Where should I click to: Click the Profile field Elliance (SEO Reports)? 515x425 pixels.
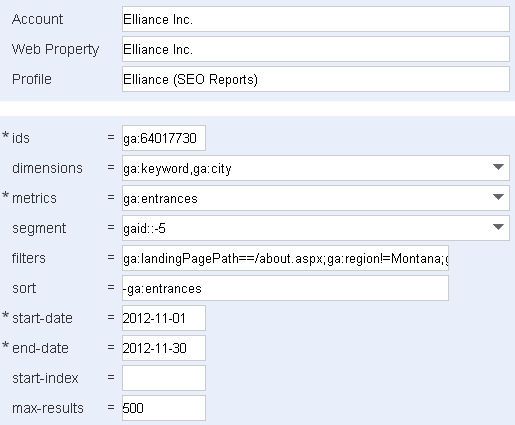(x=316, y=79)
